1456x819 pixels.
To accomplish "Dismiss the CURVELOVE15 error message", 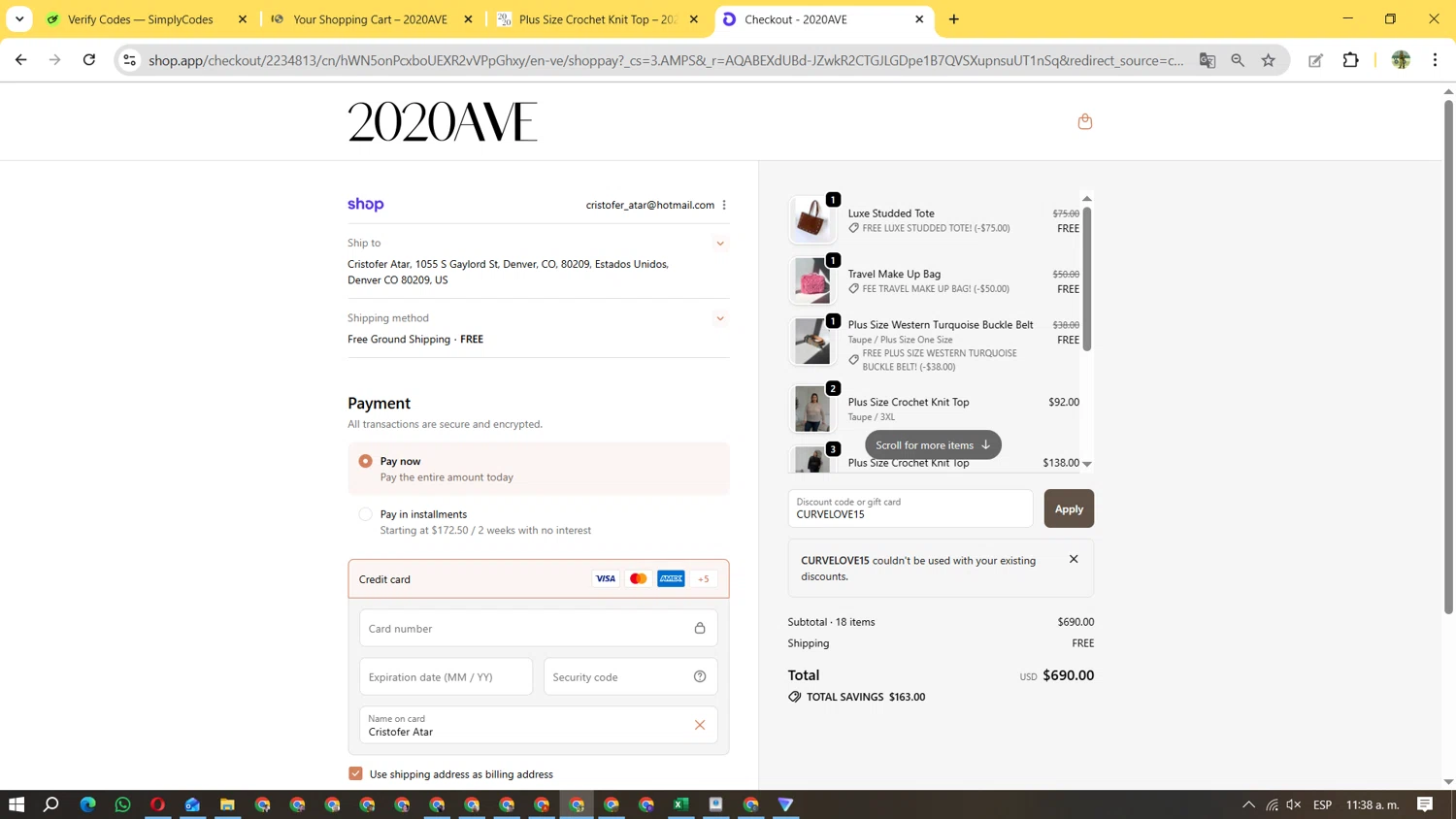I will [x=1074, y=559].
